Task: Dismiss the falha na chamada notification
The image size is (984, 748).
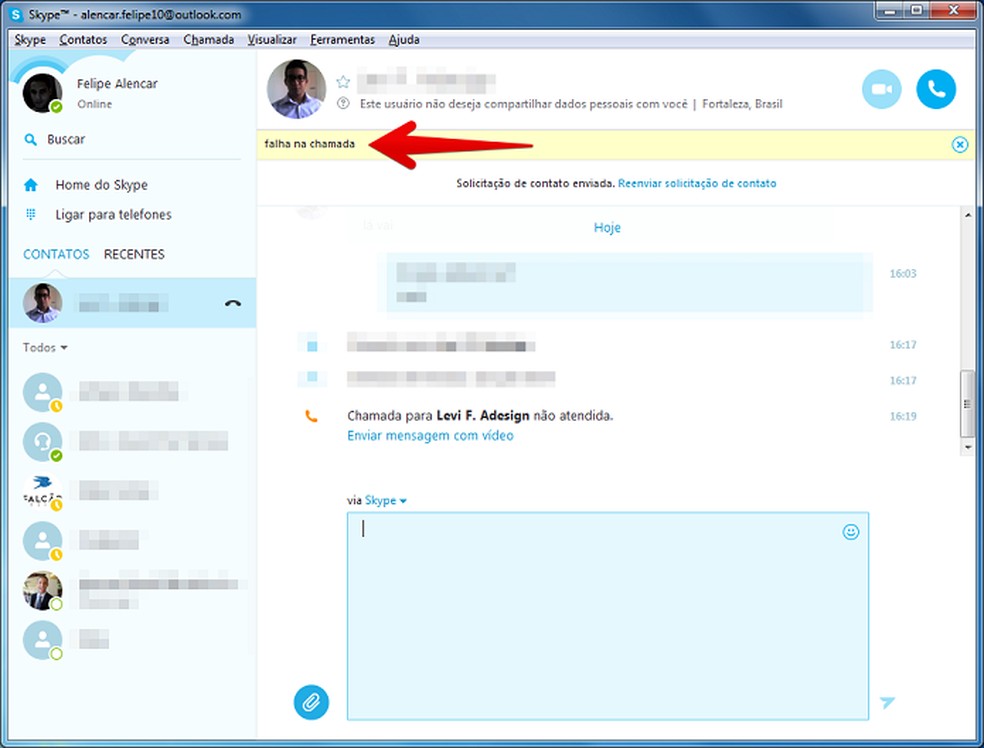Action: point(960,145)
